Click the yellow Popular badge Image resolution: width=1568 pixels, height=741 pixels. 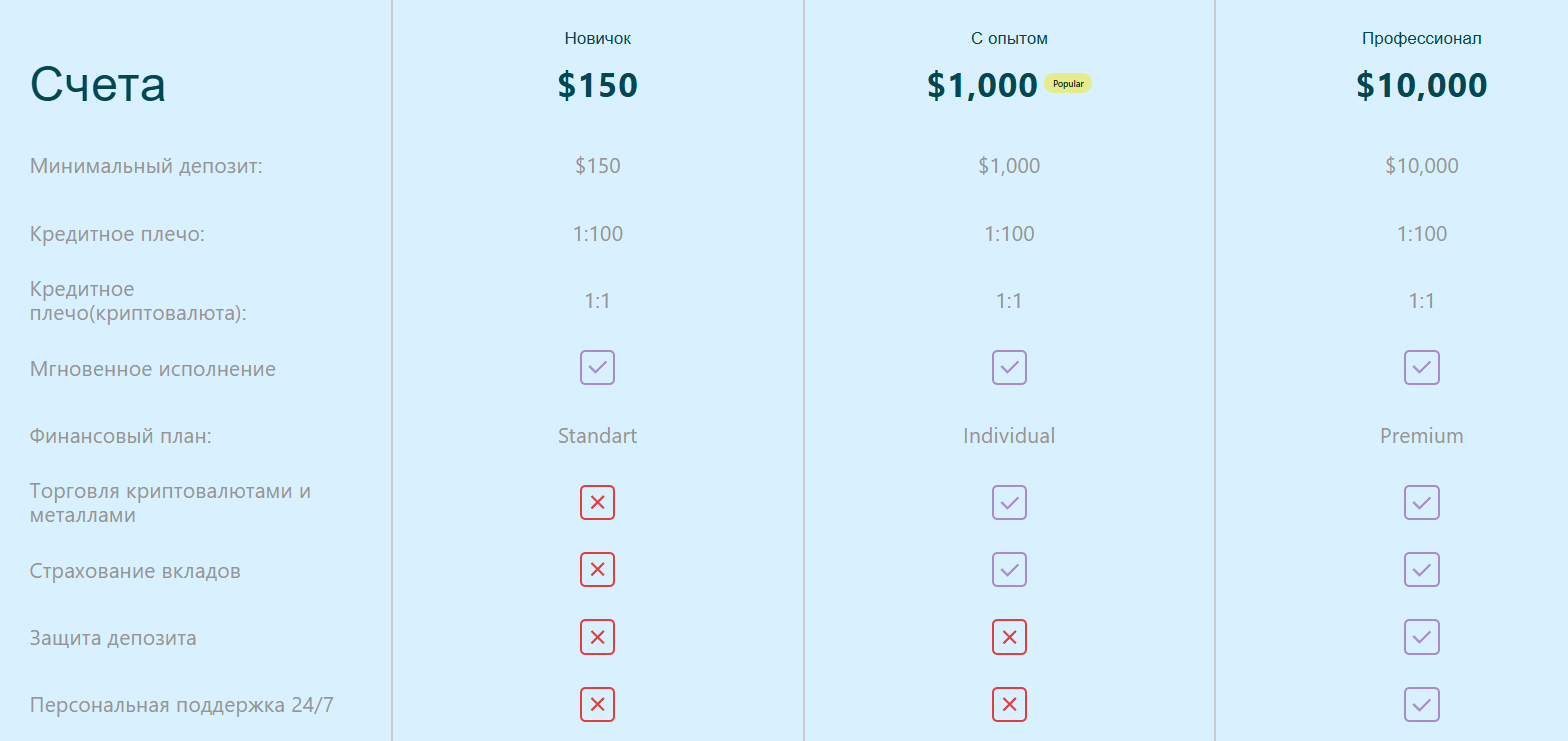[1068, 84]
